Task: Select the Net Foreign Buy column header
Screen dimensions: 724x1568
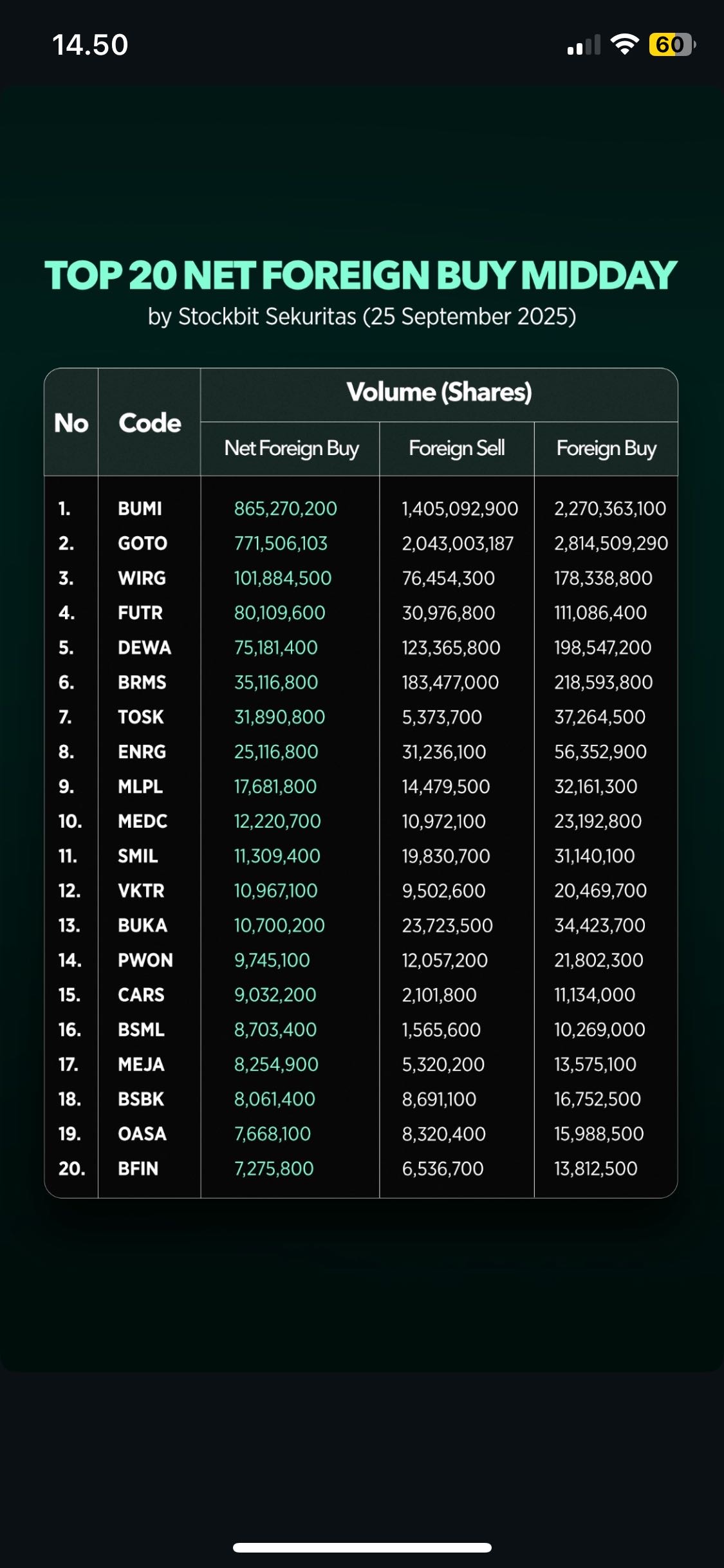Action: pyautogui.click(x=292, y=449)
